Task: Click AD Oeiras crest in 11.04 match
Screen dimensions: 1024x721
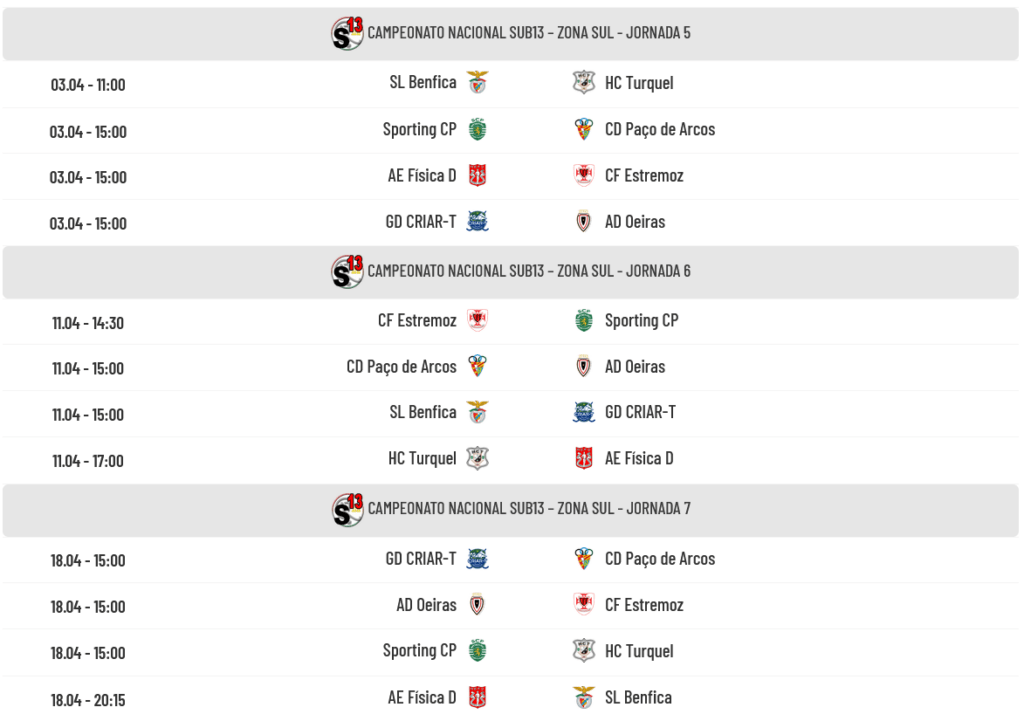Action: coord(584,367)
